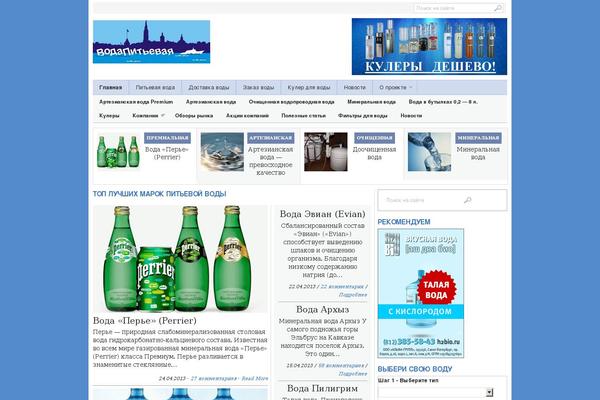This screenshot has width=600, height=400.
Task: Open the Доочищенная вода featured title
Action: [x=374, y=153]
